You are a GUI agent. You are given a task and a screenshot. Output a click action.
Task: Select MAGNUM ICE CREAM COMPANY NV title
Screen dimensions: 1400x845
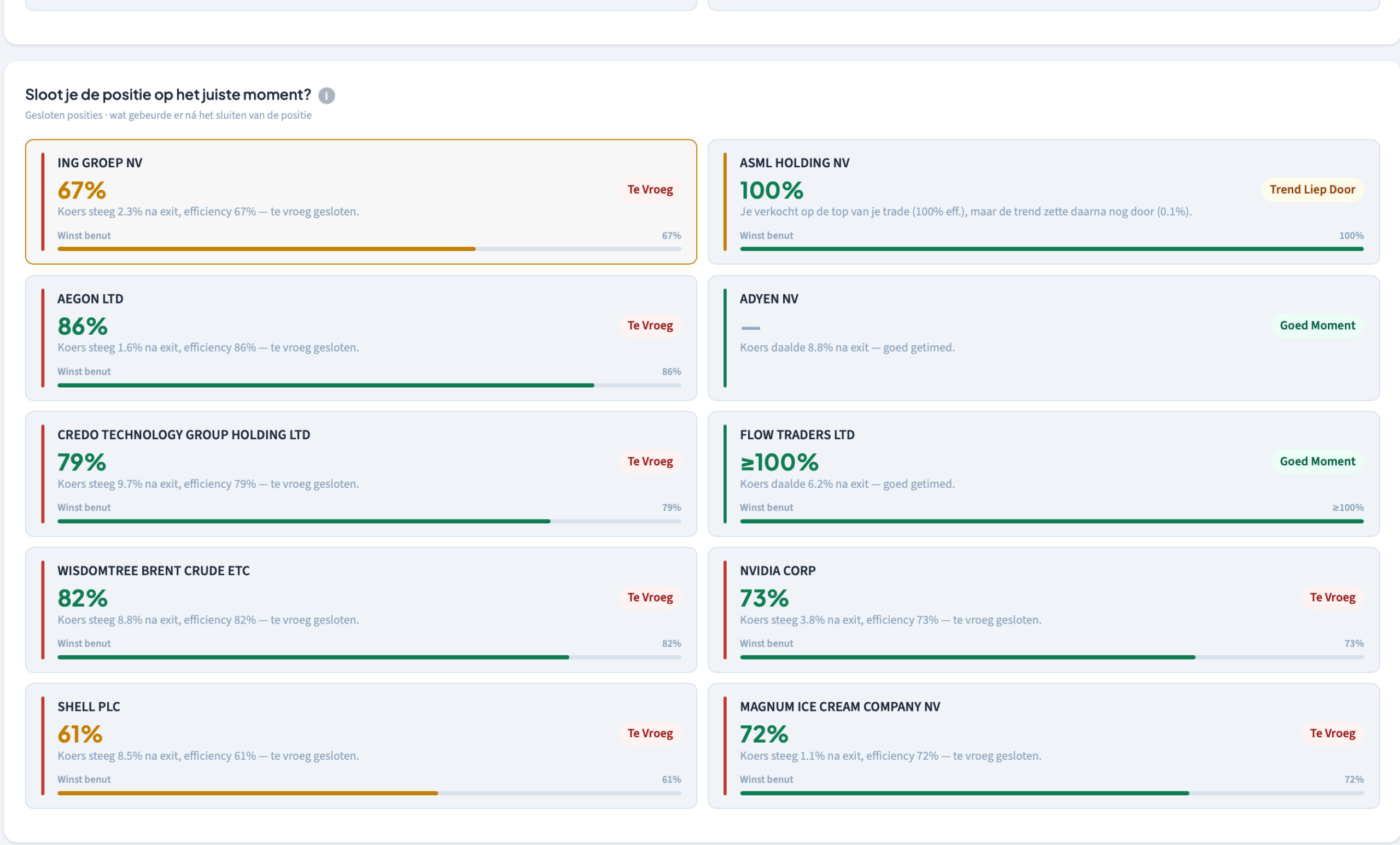(840, 706)
